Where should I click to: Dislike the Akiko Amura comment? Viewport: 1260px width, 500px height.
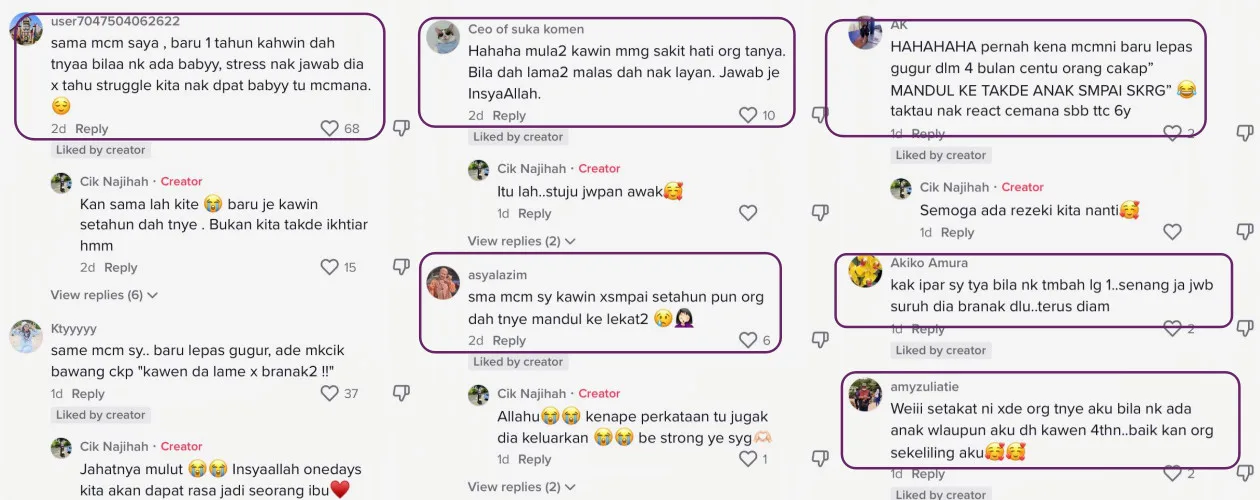pyautogui.click(x=1245, y=328)
